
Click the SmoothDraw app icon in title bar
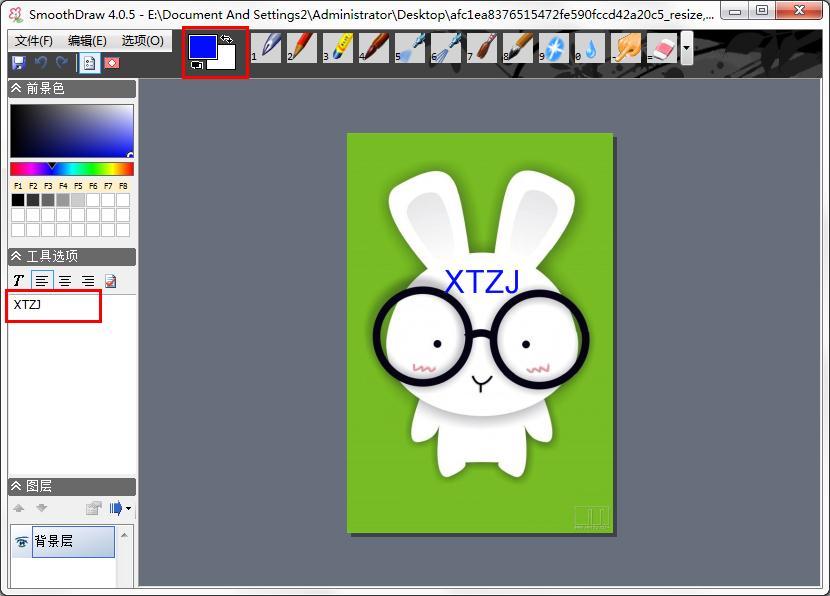16,13
